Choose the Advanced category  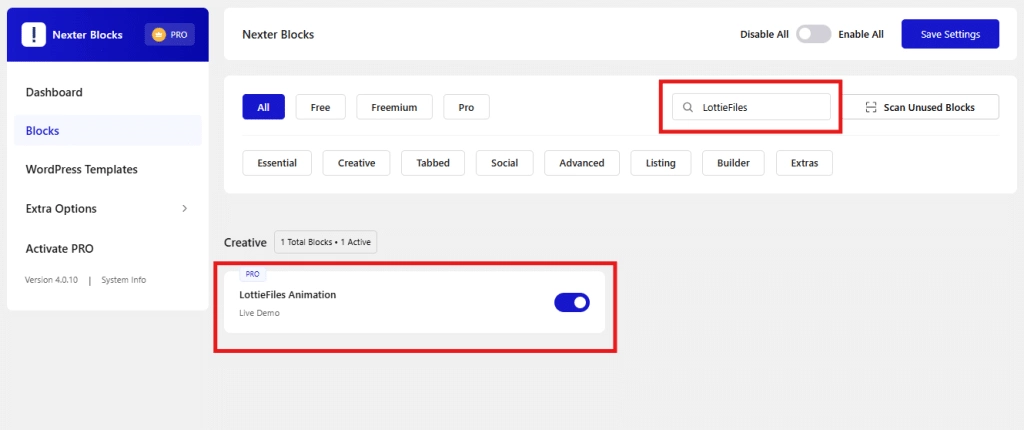[x=582, y=163]
